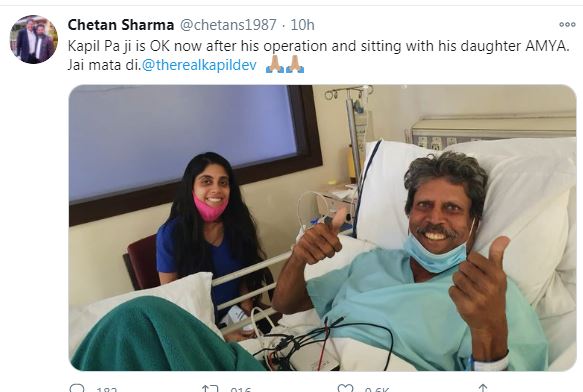Open the three-dot More menu on the tweet

pyautogui.click(x=567, y=25)
